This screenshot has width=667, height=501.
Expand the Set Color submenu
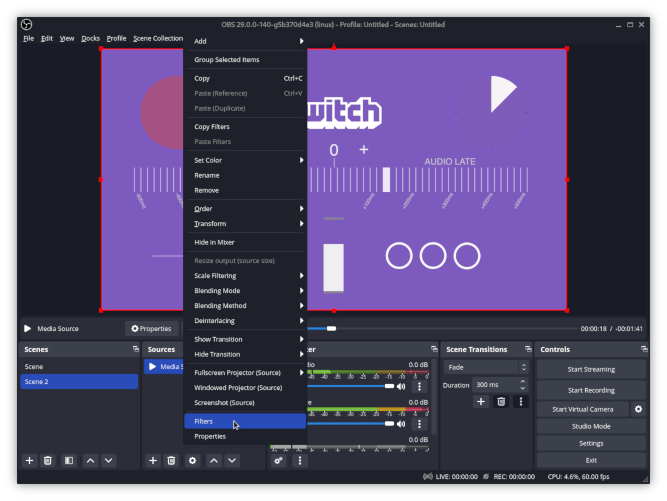pyautogui.click(x=245, y=160)
